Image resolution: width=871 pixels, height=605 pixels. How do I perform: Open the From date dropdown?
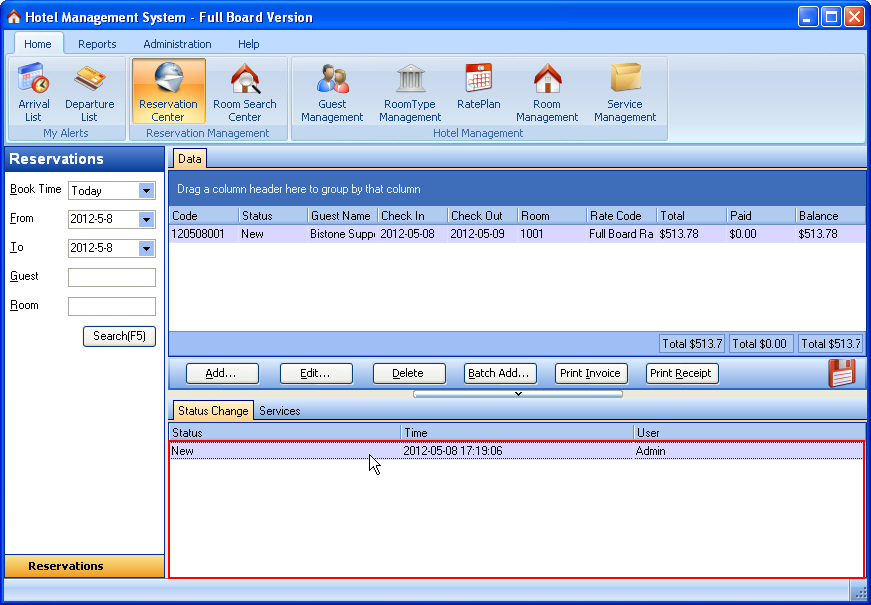[x=146, y=220]
